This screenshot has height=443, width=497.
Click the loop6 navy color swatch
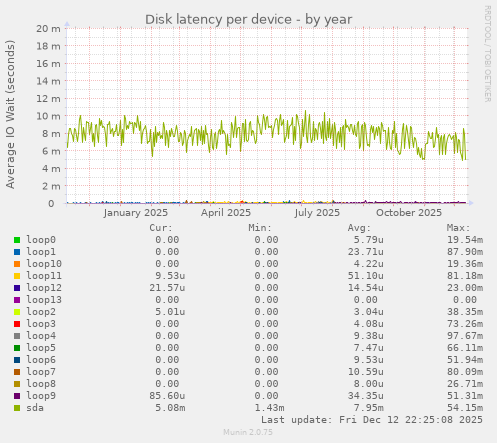(17, 360)
